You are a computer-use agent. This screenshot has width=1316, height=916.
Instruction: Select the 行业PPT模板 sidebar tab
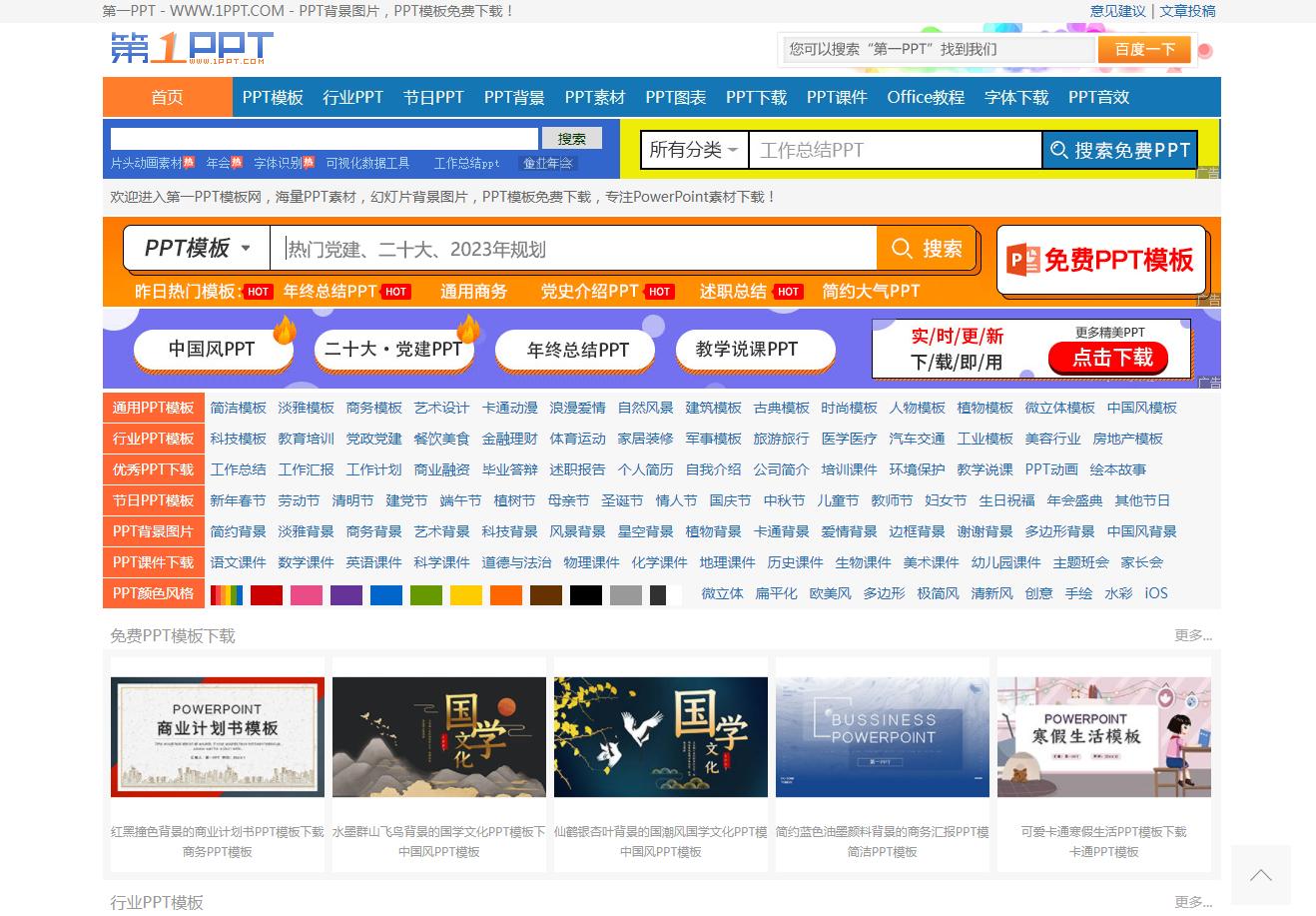tap(153, 439)
